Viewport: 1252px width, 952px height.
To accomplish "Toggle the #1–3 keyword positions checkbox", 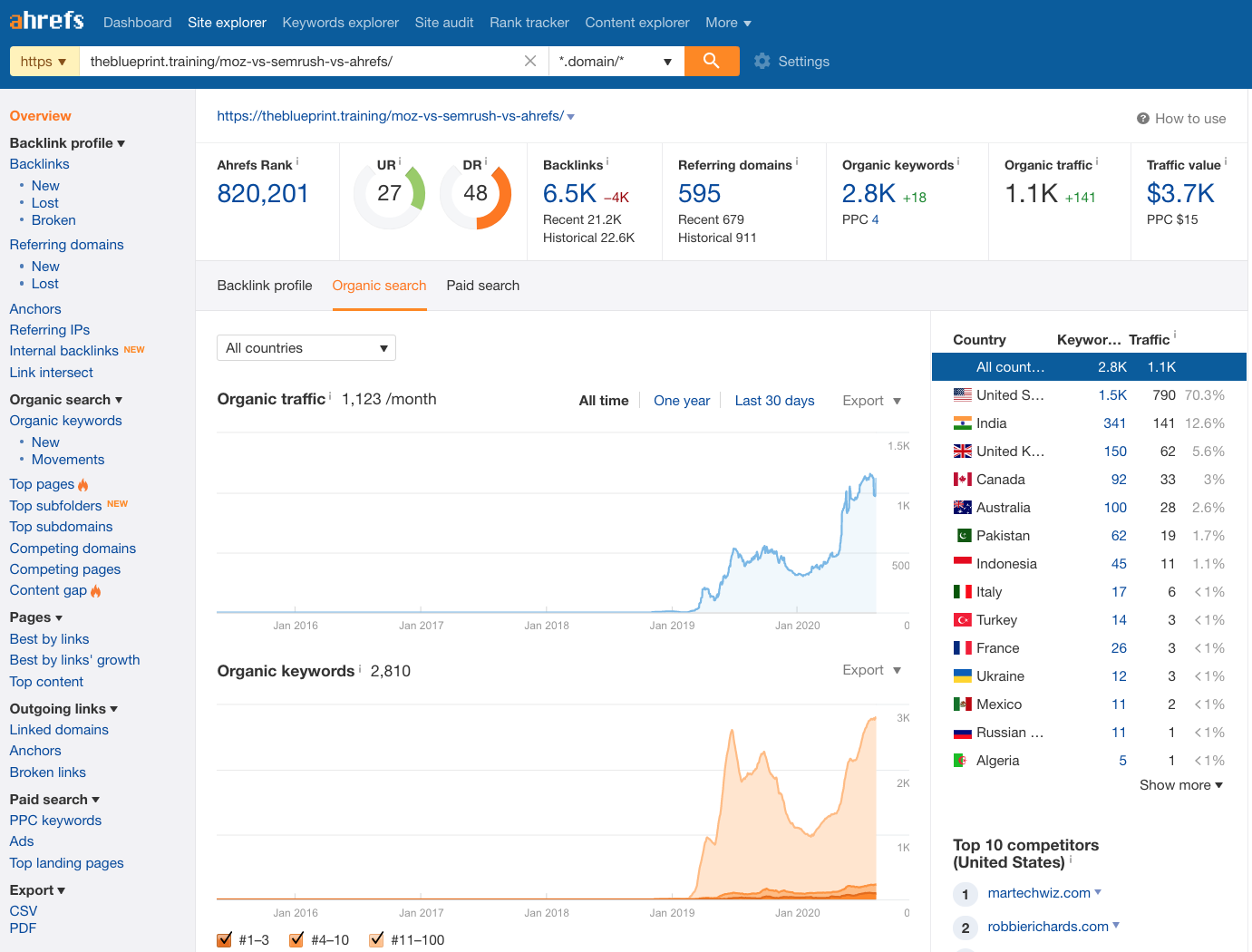I will point(225,940).
